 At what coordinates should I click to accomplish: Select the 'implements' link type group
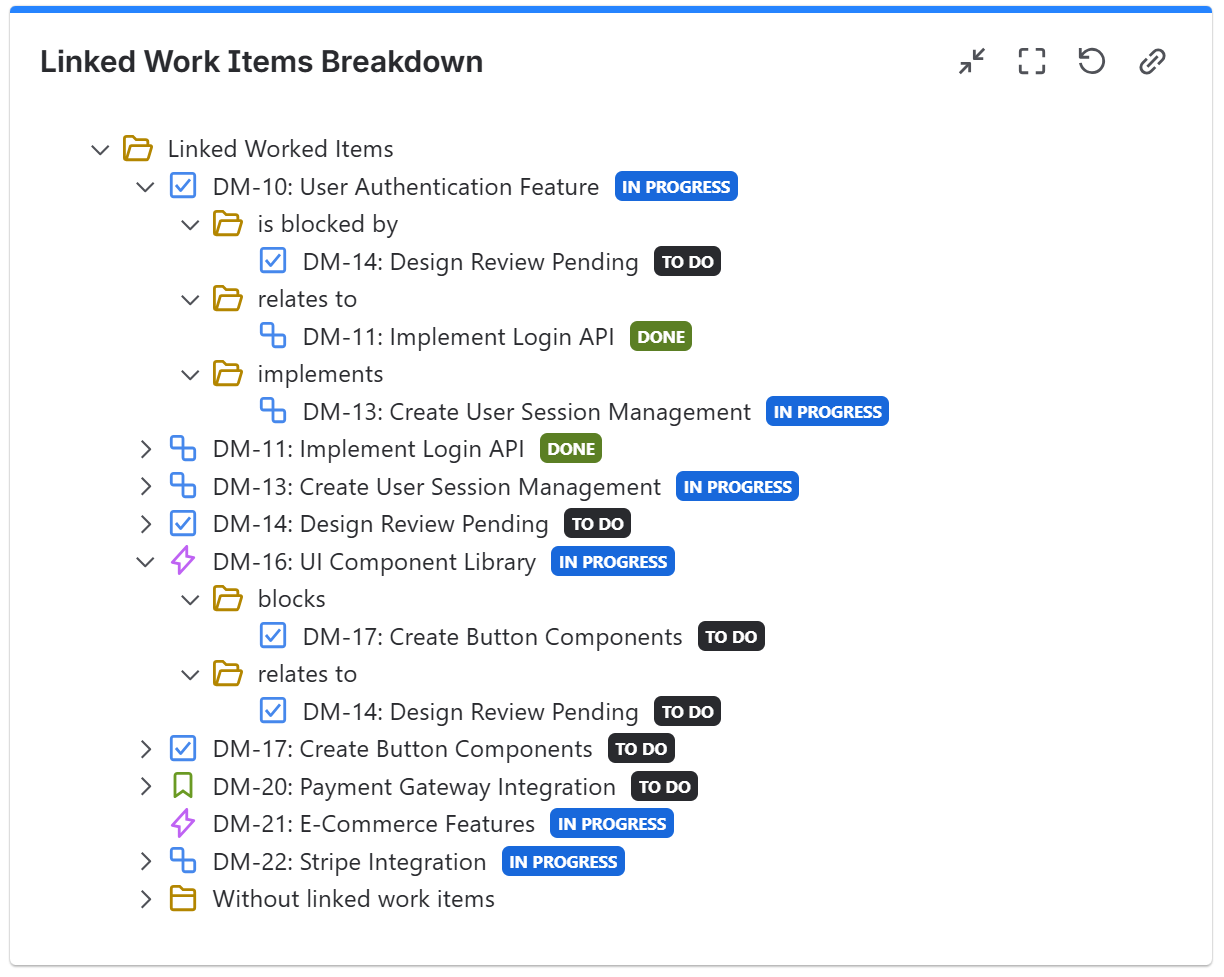pos(320,374)
